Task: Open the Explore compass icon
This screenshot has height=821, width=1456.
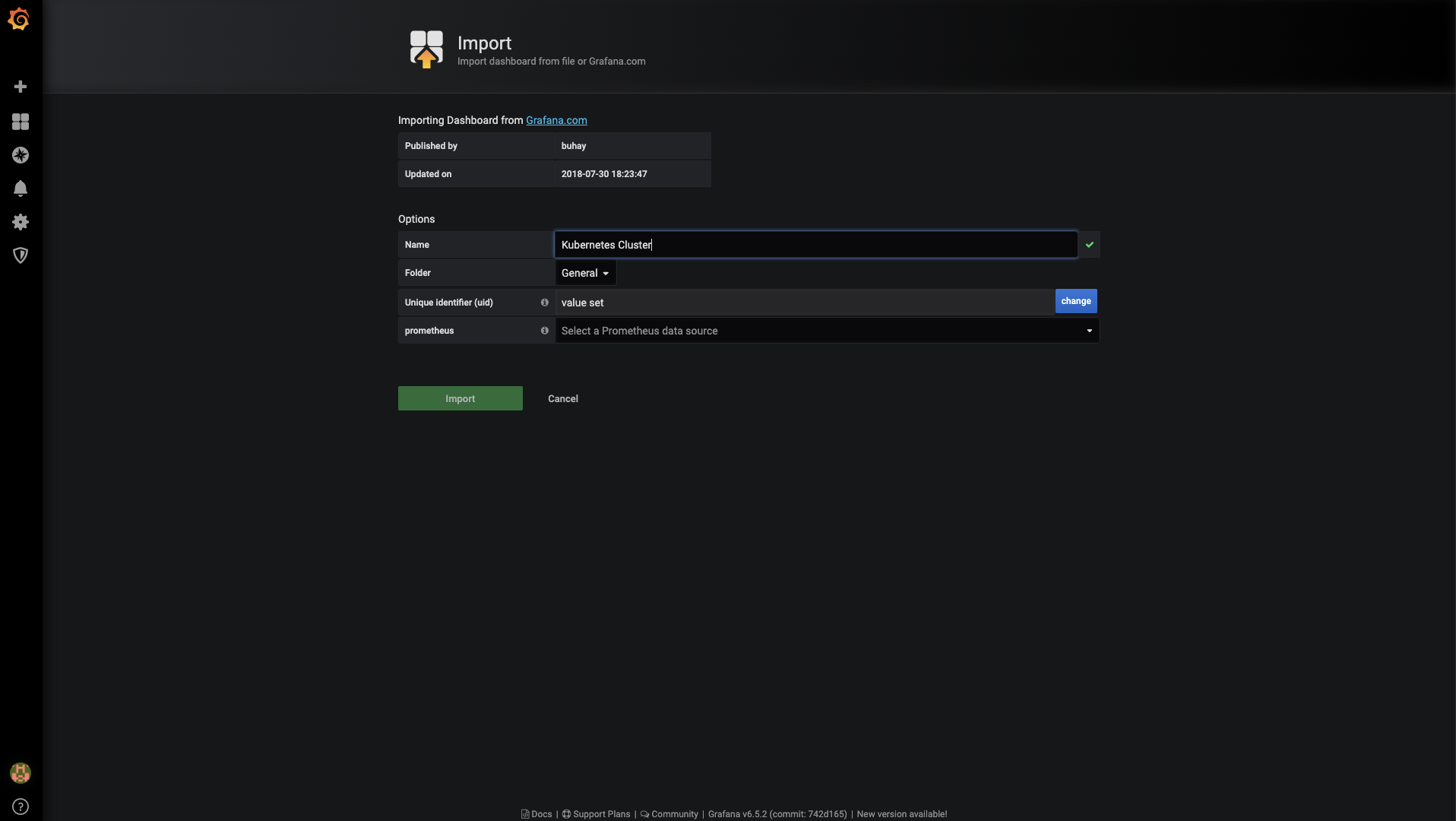Action: [x=21, y=155]
